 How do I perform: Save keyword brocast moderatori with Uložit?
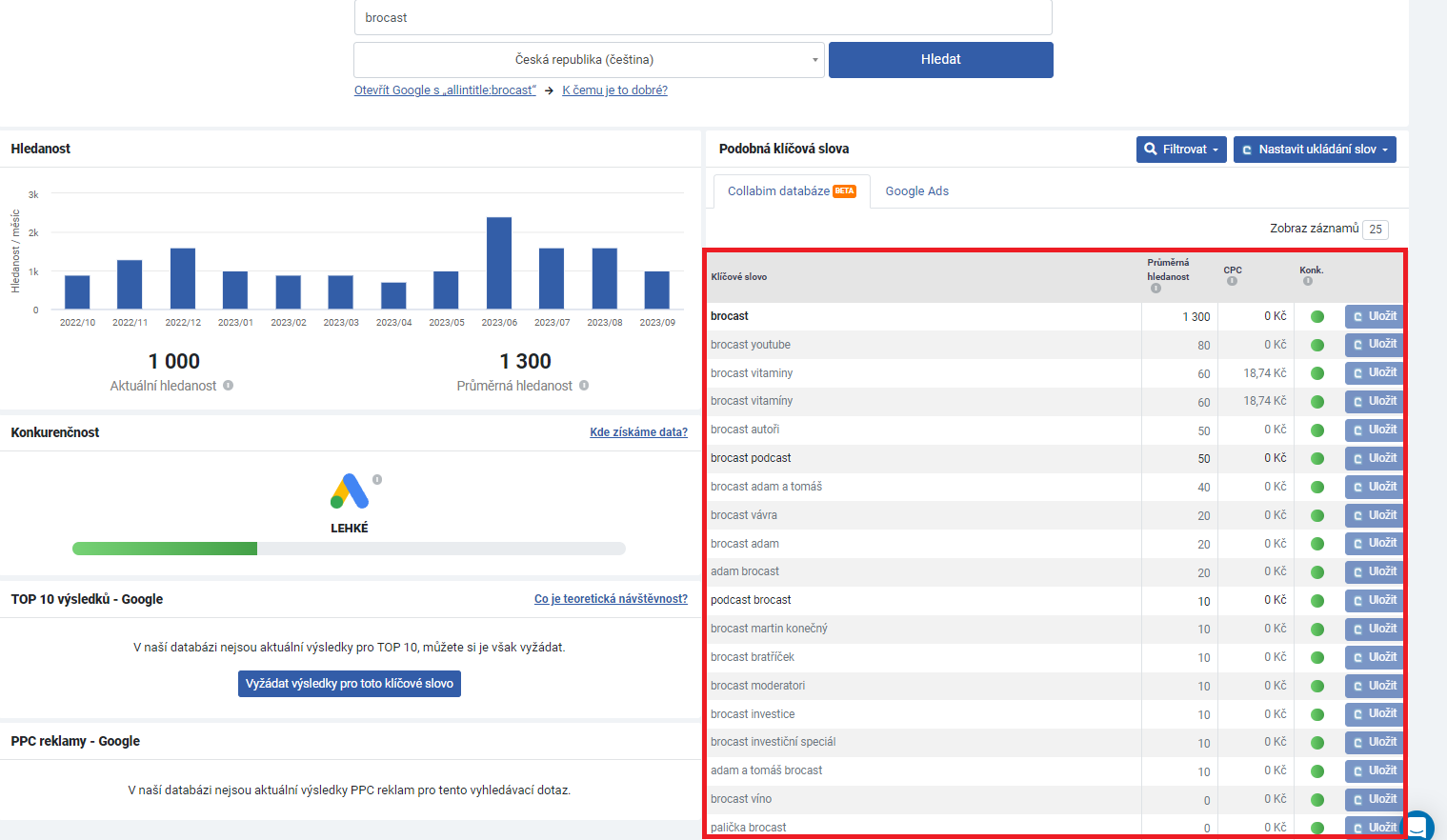click(x=1375, y=686)
